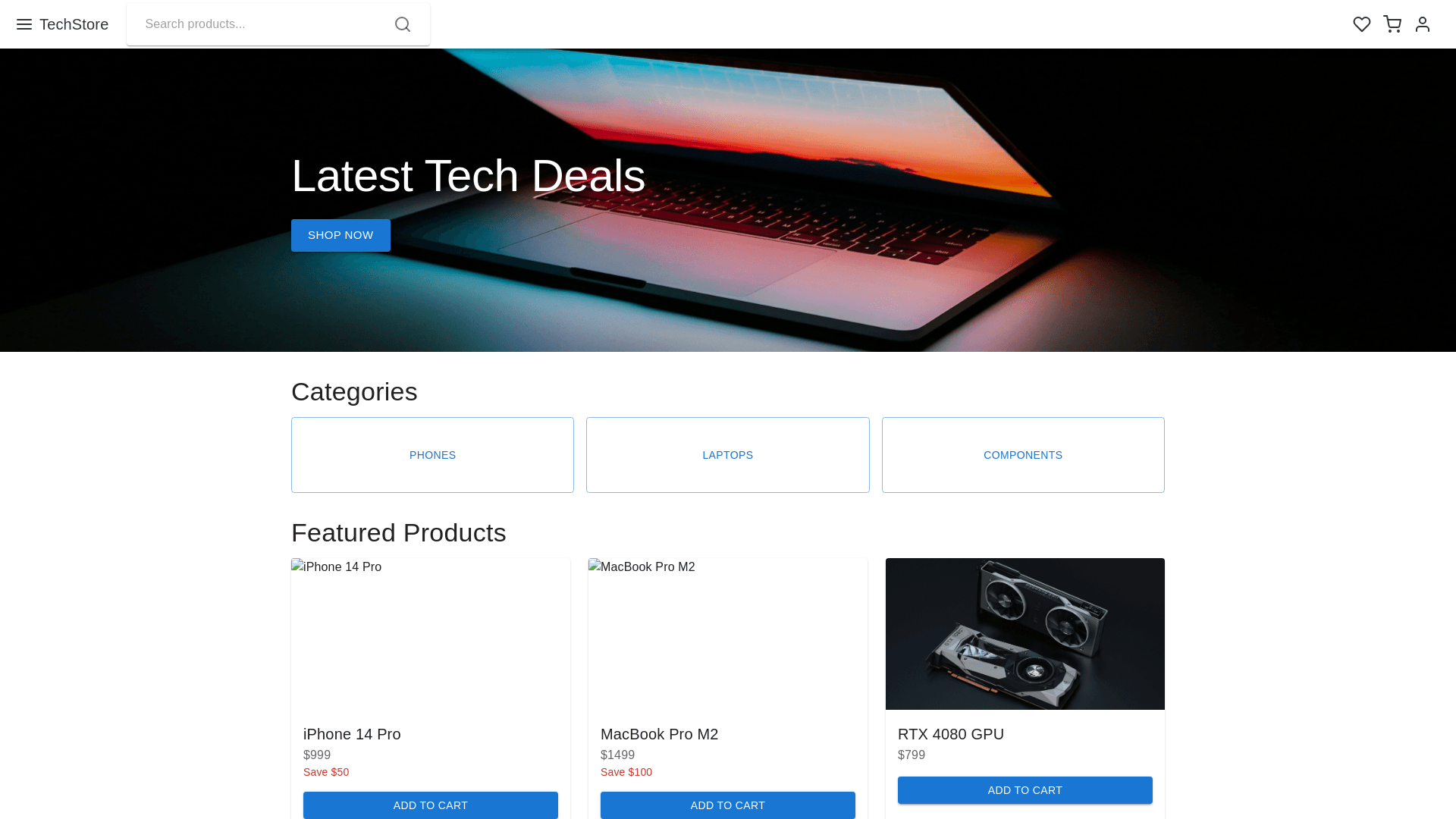Add iPhone 14 Pro to cart
Screen dimensions: 1456x819
click(x=431, y=805)
